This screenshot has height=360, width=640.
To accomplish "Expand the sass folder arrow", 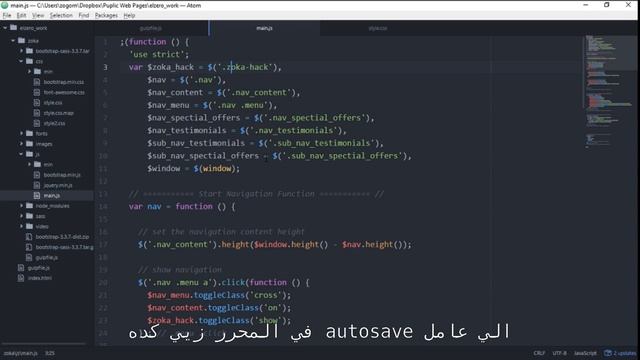I will pos(21,216).
